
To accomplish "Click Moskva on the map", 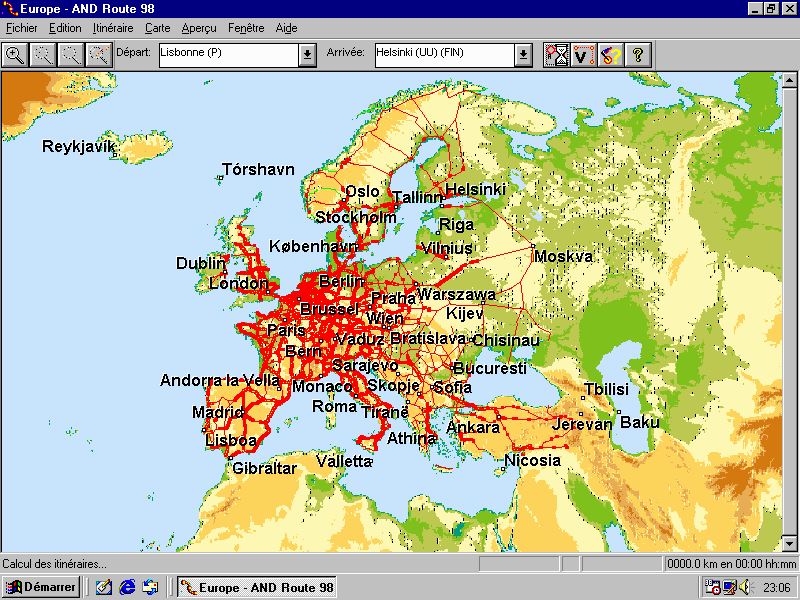I will coord(563,256).
